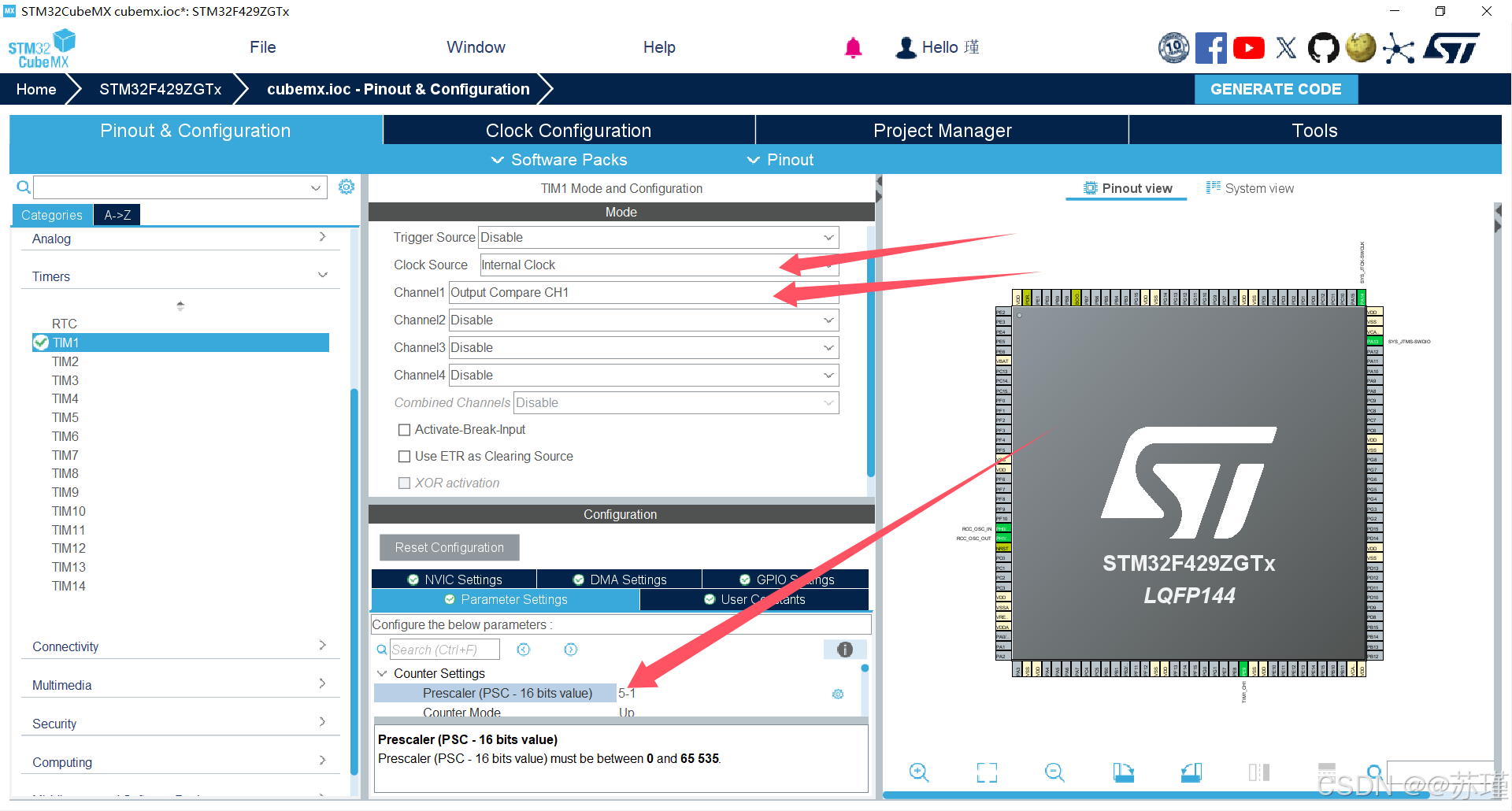Click the ST logo in the header
1512x811 pixels.
coord(1451,48)
